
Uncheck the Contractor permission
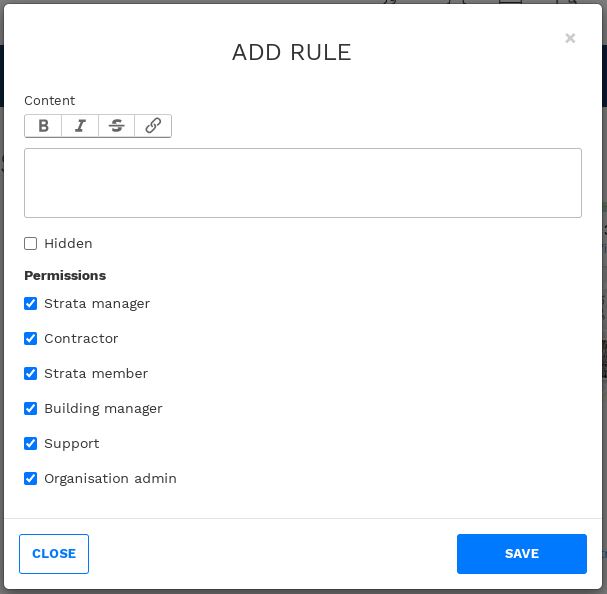[31, 338]
